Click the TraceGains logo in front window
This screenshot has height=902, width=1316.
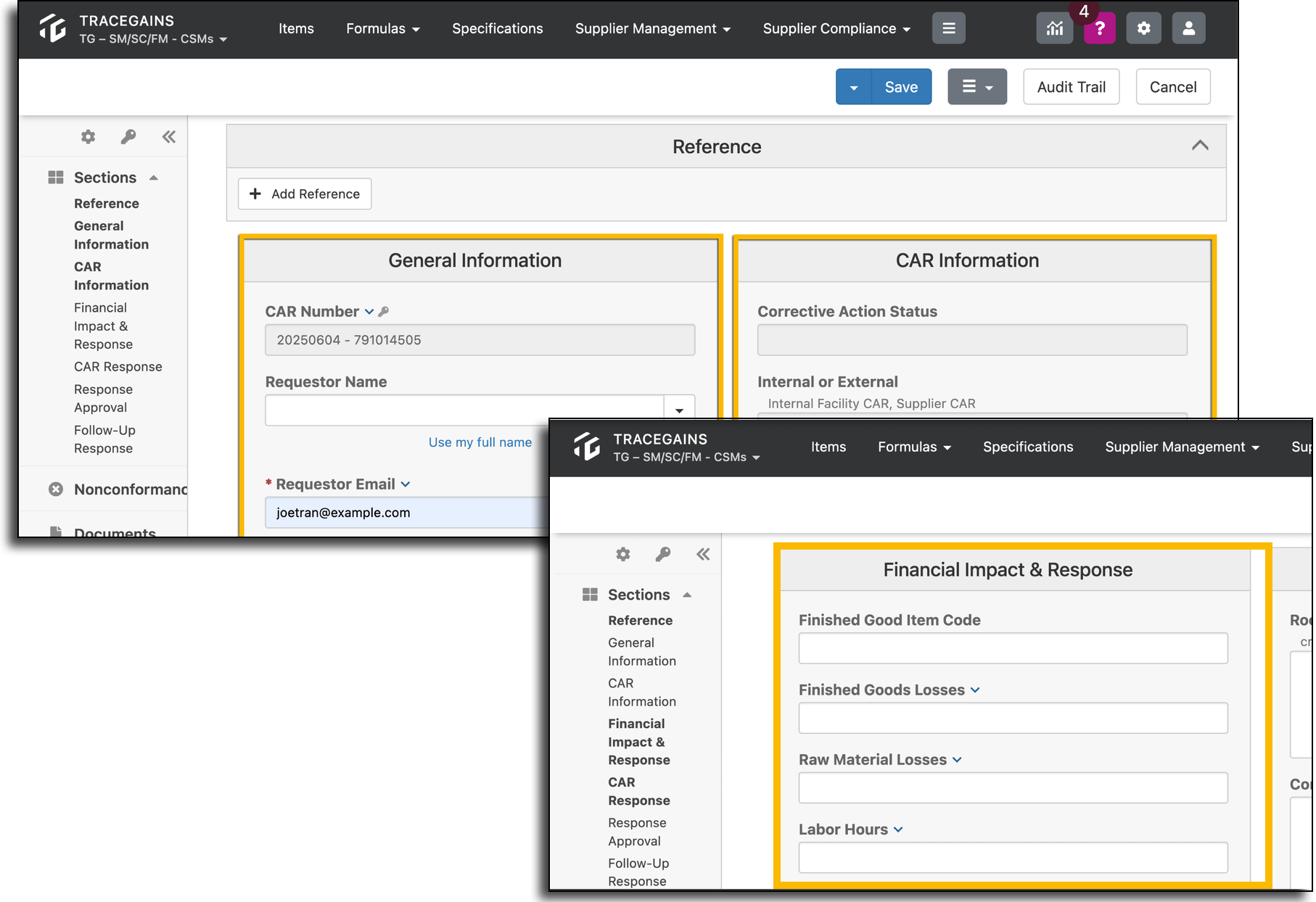coord(587,447)
